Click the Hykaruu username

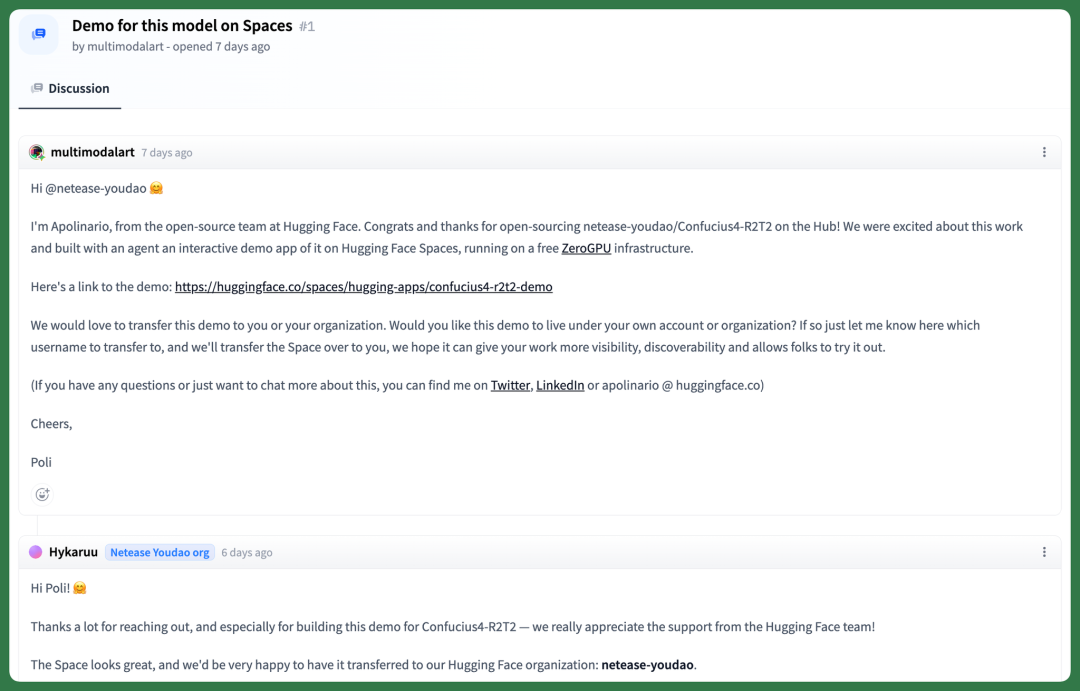[x=73, y=552]
